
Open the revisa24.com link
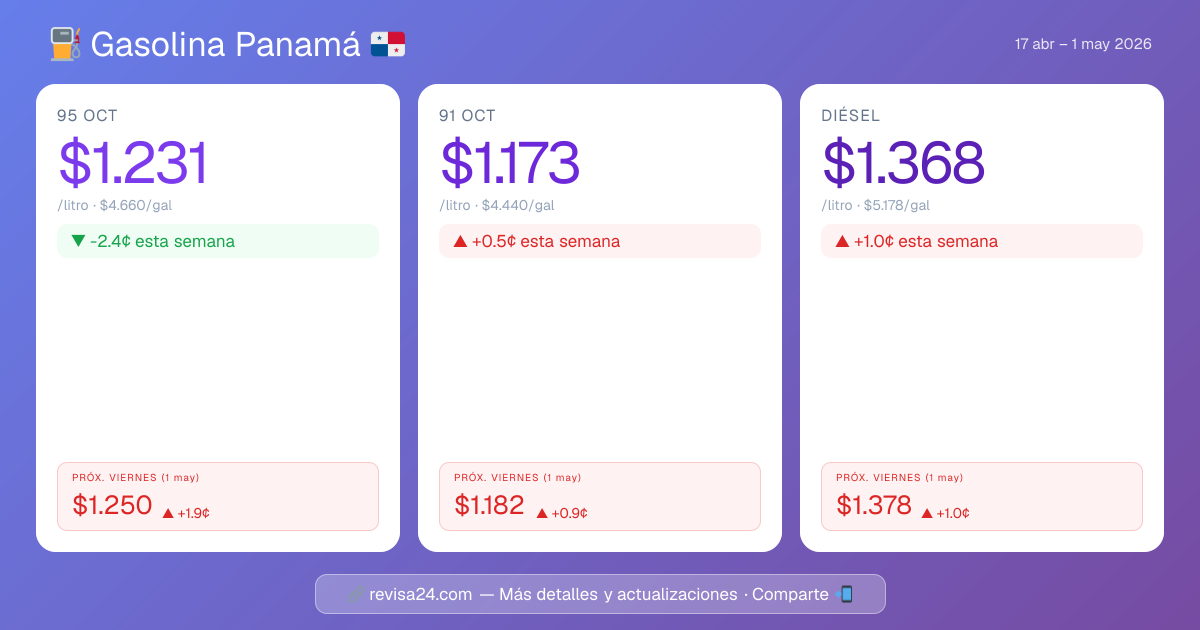pyautogui.click(x=421, y=594)
